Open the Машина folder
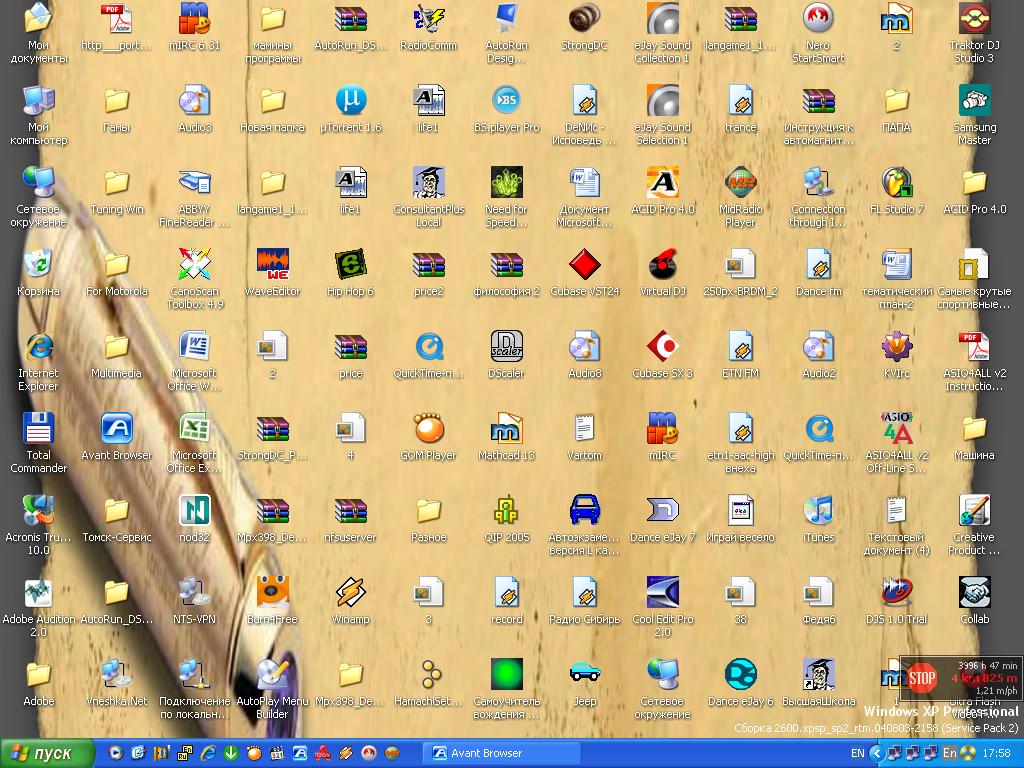This screenshot has height=768, width=1024. pos(974,429)
